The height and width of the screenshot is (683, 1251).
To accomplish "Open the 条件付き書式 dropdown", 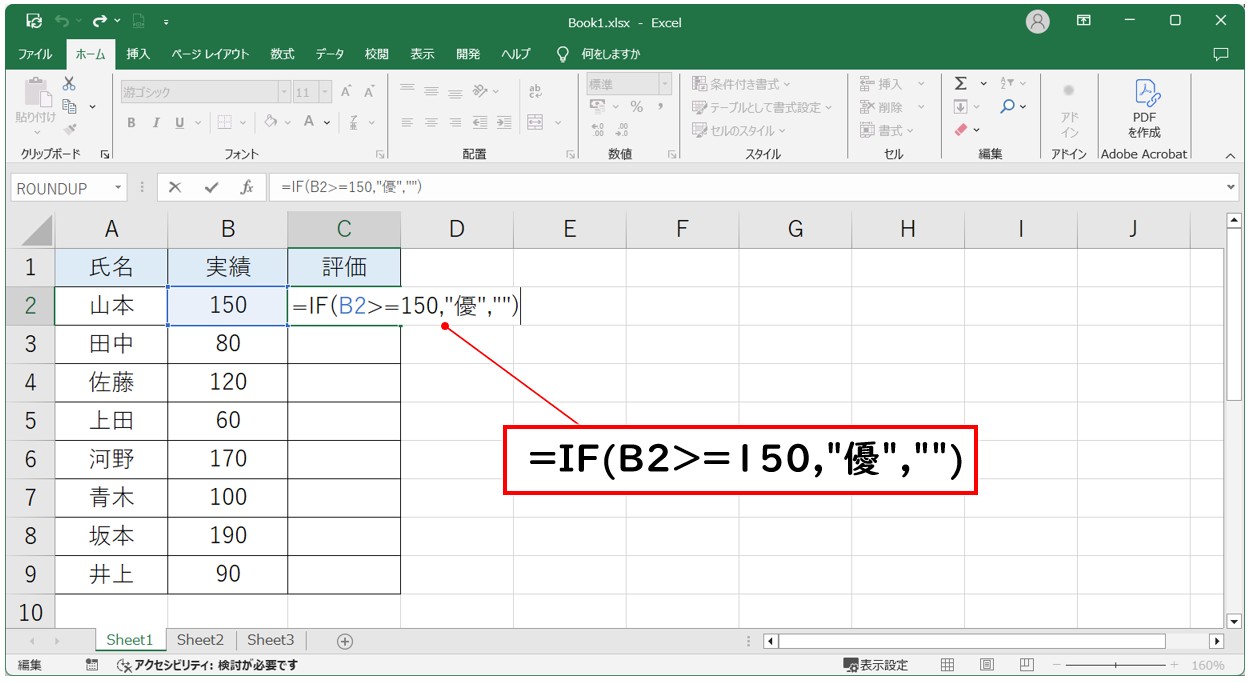I will pyautogui.click(x=741, y=84).
